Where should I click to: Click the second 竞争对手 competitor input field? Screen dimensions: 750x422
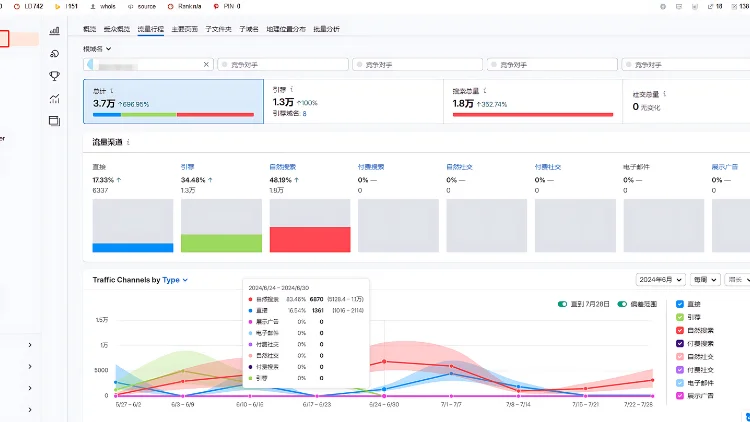point(418,64)
